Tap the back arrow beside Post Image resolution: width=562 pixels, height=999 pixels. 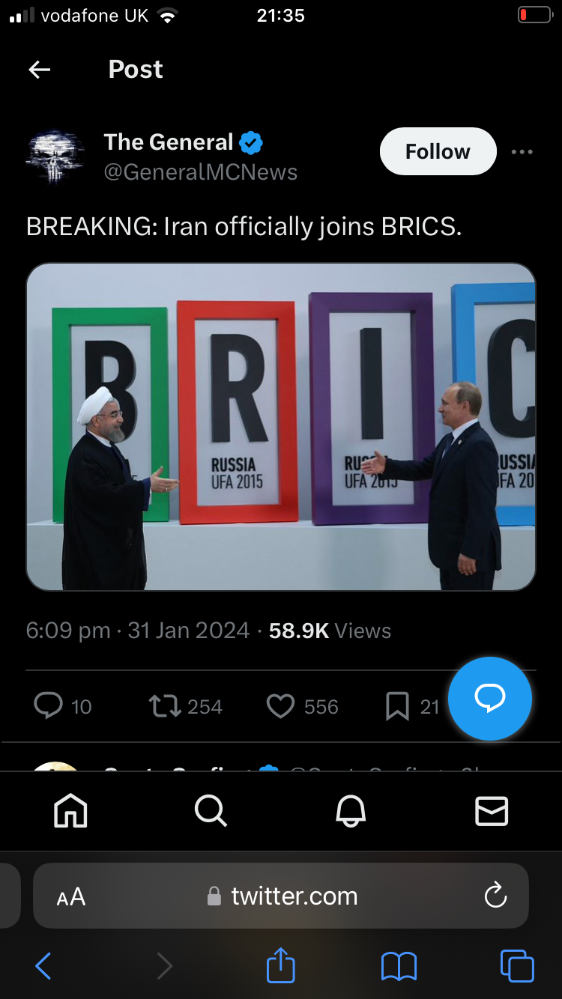coord(40,69)
